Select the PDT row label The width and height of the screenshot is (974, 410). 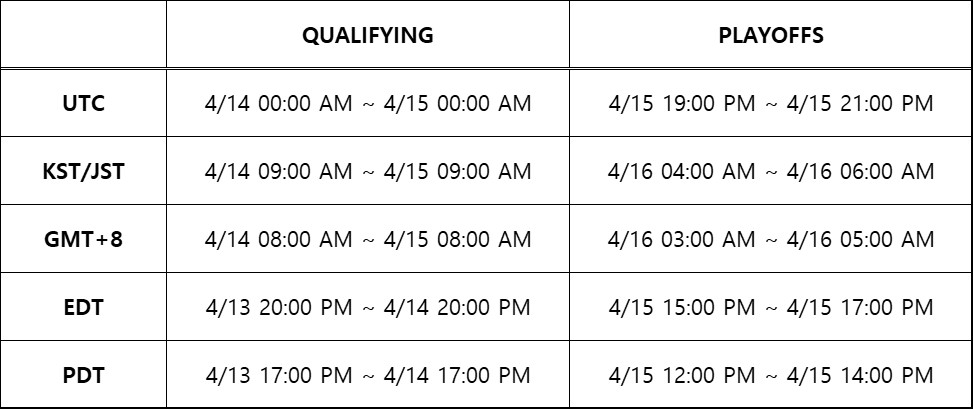click(83, 375)
